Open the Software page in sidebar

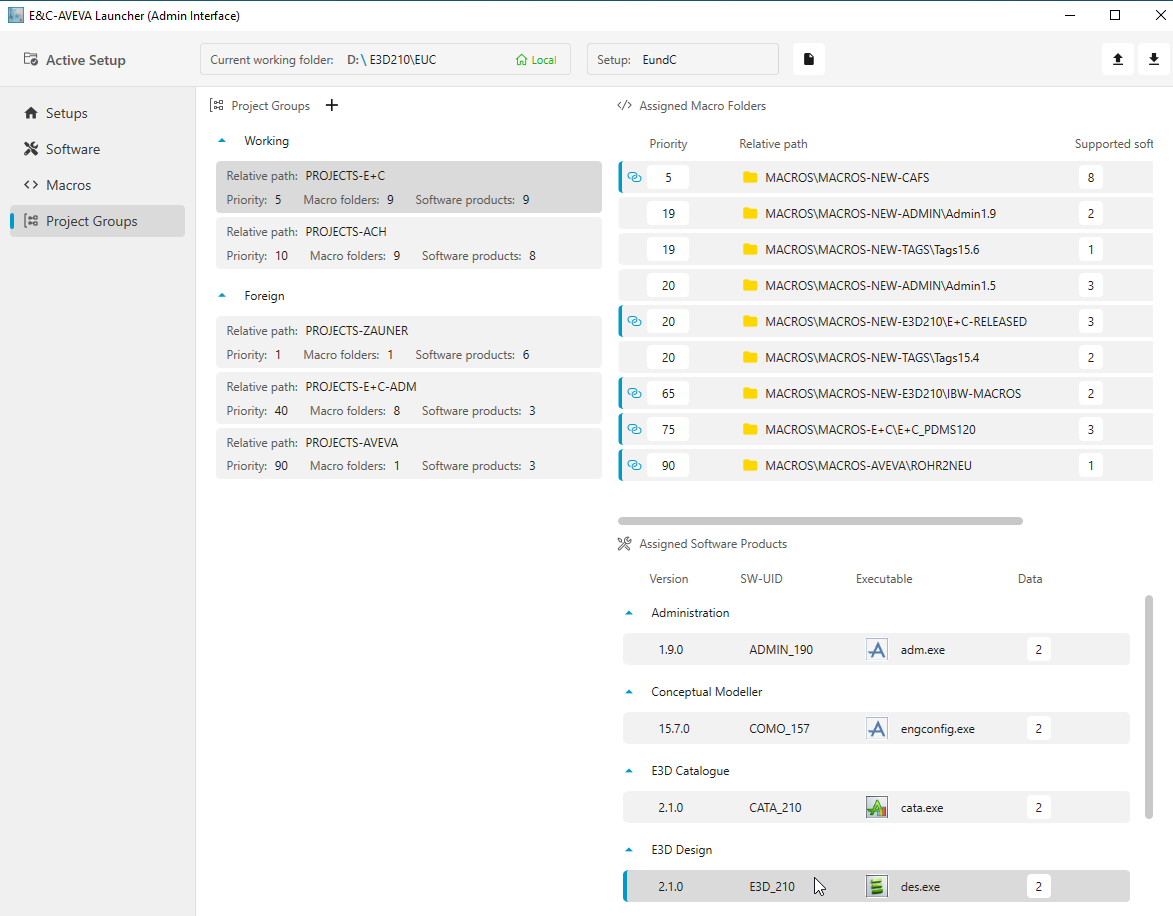pyautogui.click(x=97, y=149)
